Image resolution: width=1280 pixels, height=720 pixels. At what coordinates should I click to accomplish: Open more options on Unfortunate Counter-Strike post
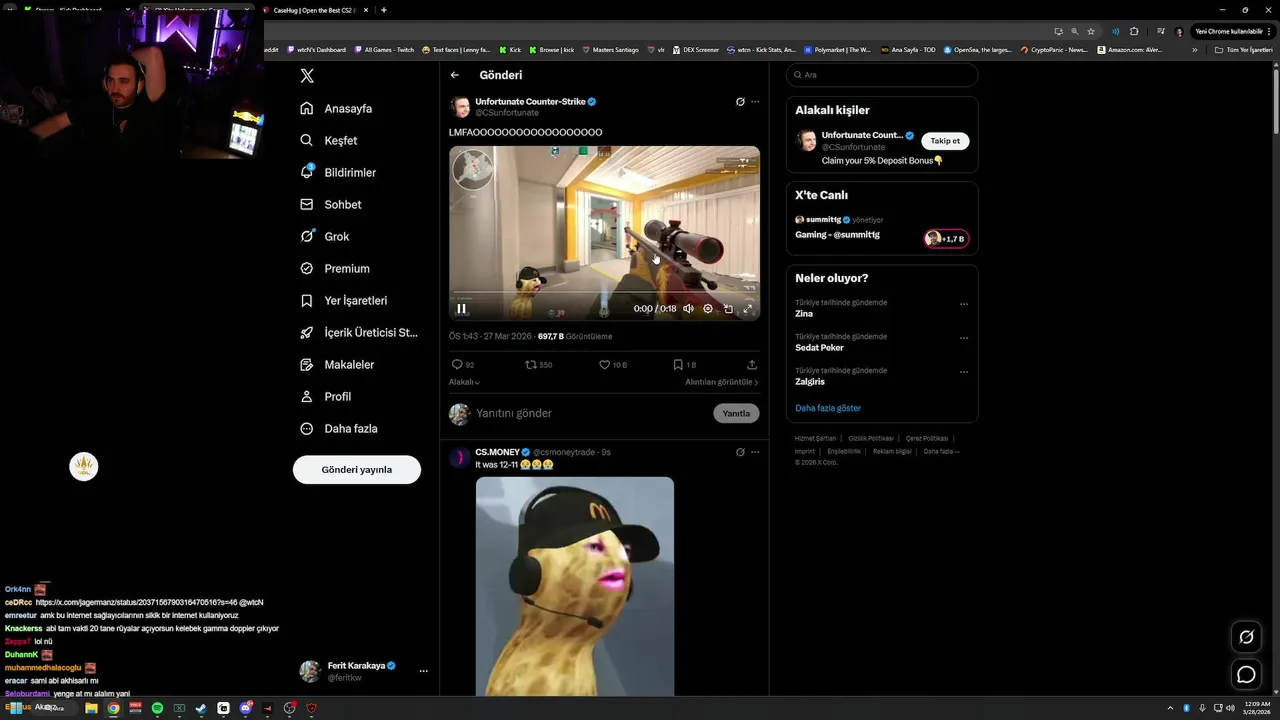755,102
